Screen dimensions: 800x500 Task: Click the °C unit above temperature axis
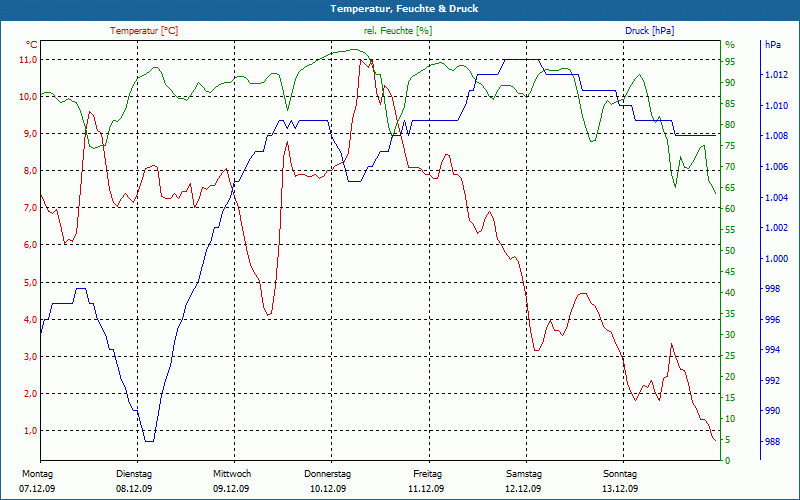tap(32, 45)
